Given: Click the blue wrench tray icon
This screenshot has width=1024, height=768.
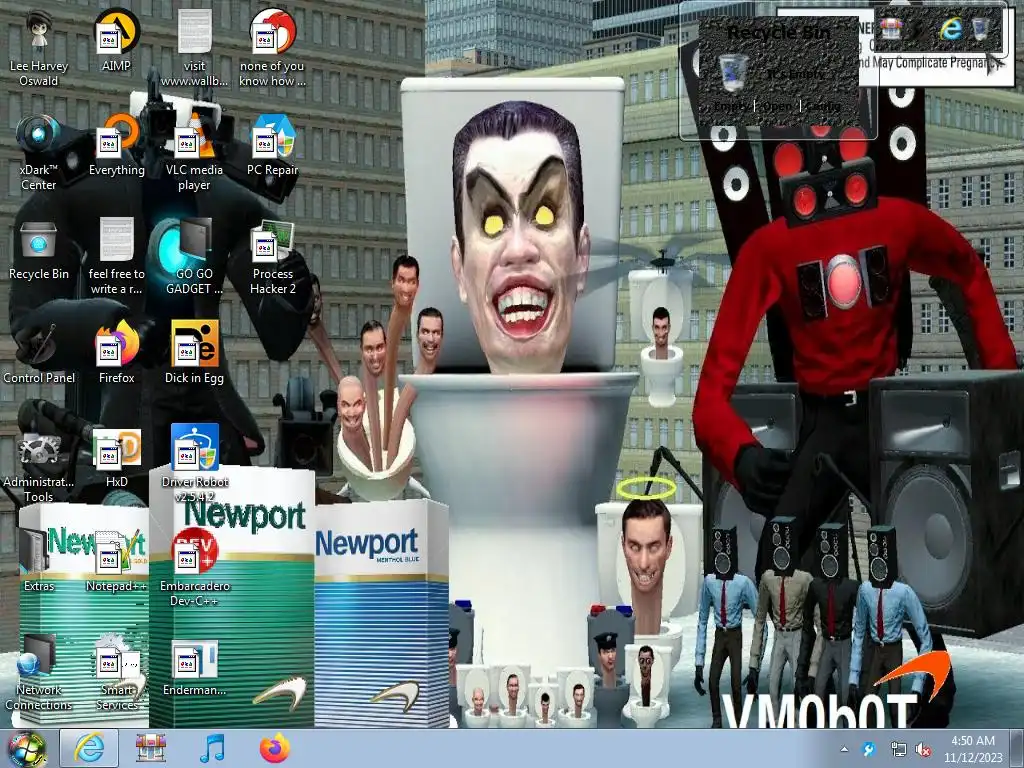Looking at the screenshot, I should [869, 749].
